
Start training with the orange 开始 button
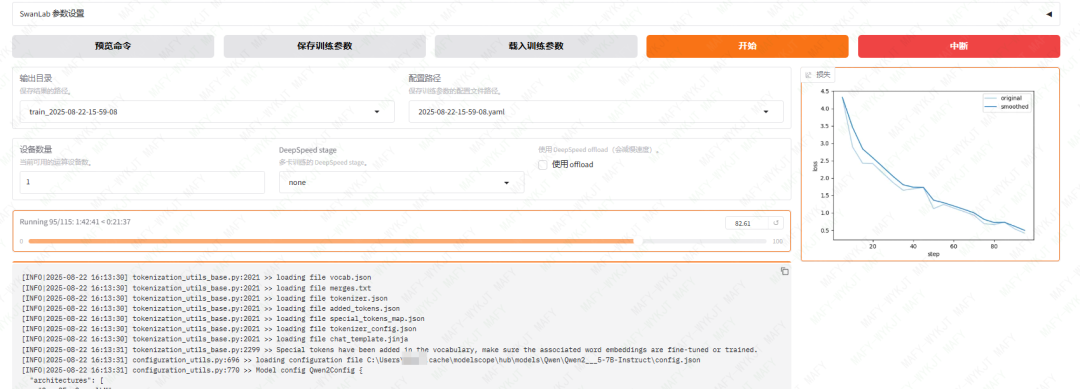point(747,46)
